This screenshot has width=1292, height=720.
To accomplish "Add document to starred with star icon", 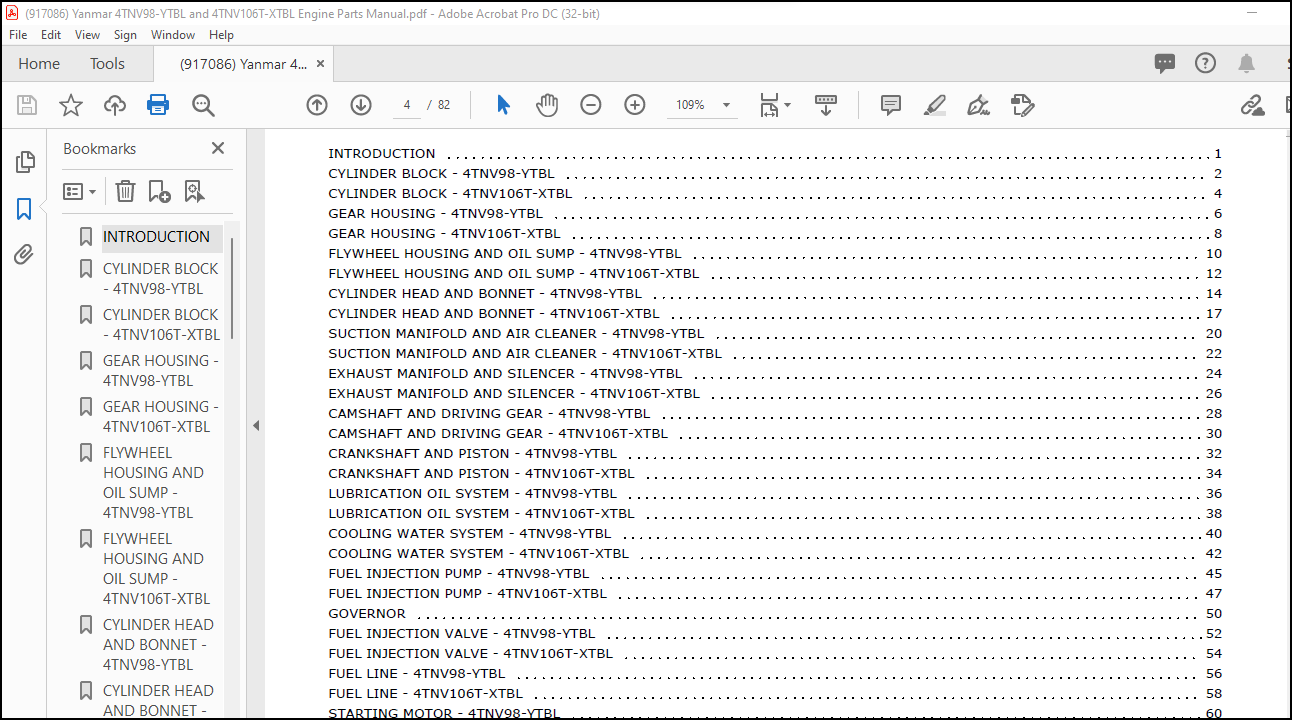I will point(71,105).
